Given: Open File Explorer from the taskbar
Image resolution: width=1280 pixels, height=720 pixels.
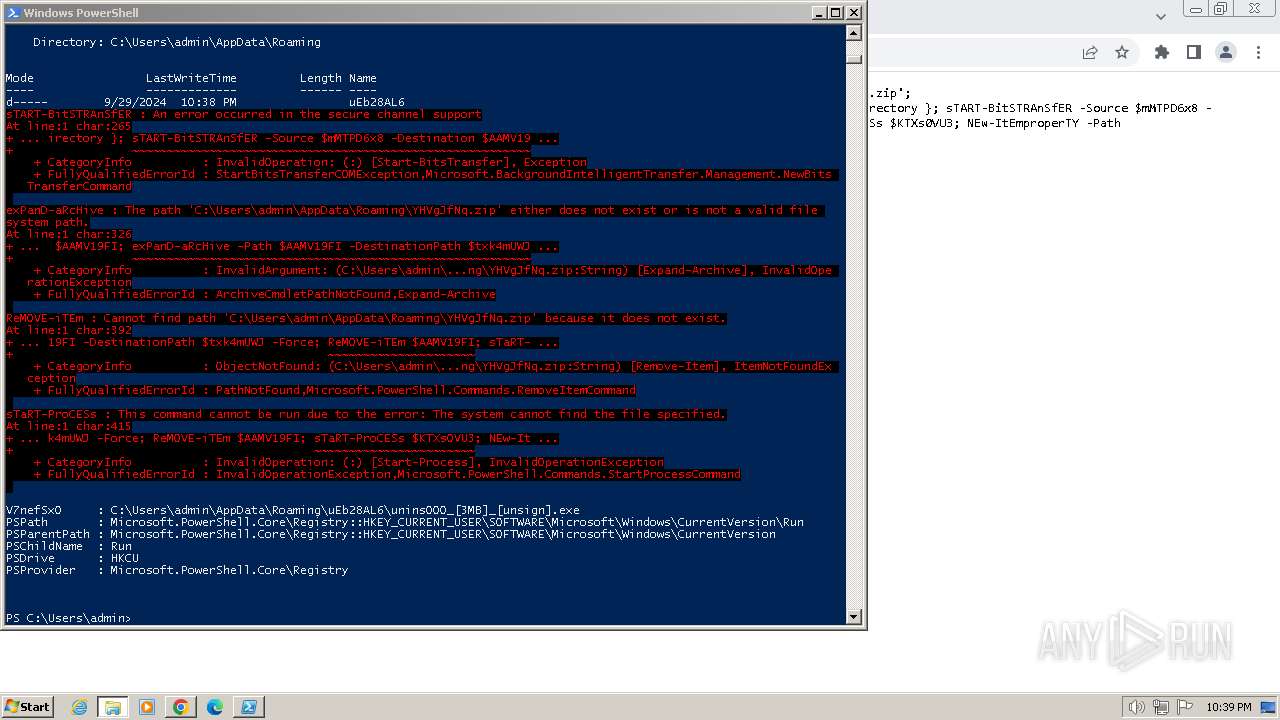Looking at the screenshot, I should [112, 707].
